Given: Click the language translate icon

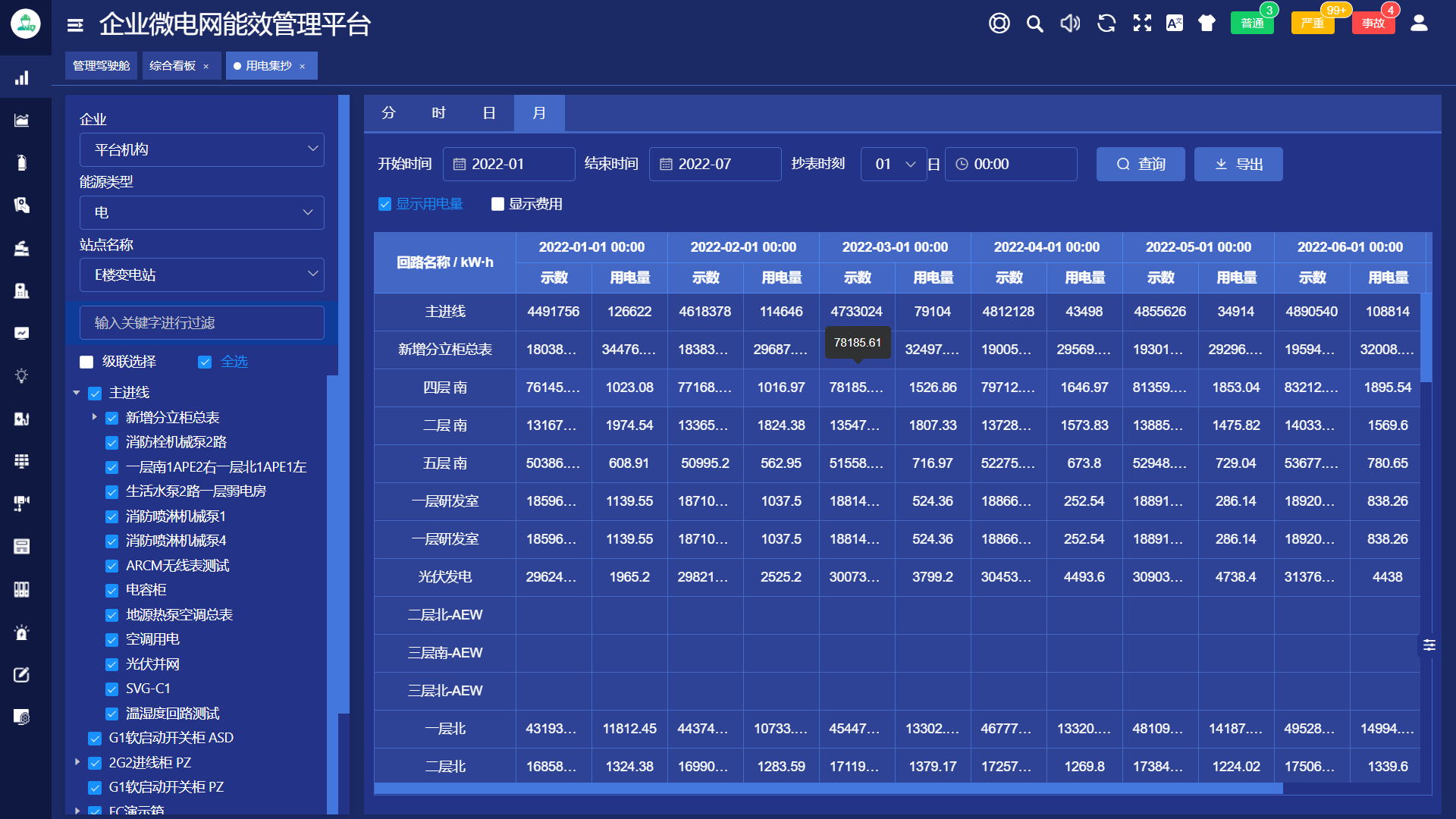Looking at the screenshot, I should [x=1175, y=24].
